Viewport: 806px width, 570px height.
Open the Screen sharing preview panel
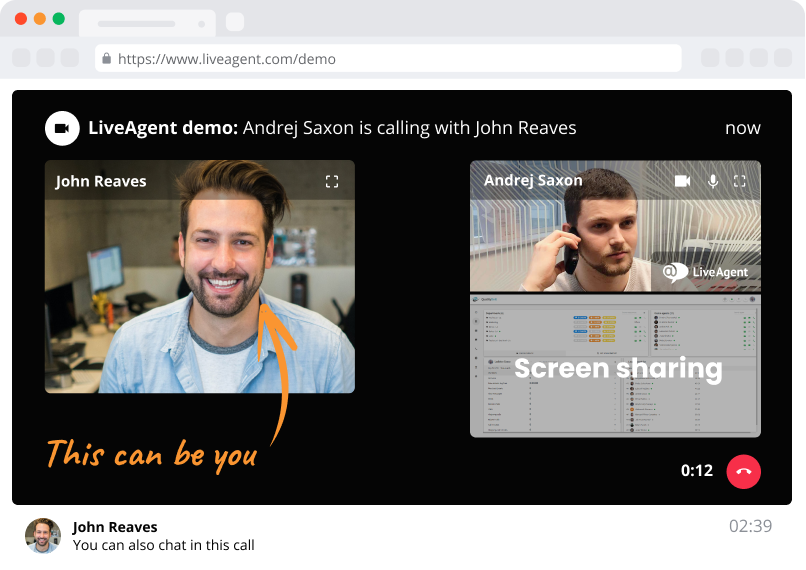[615, 367]
